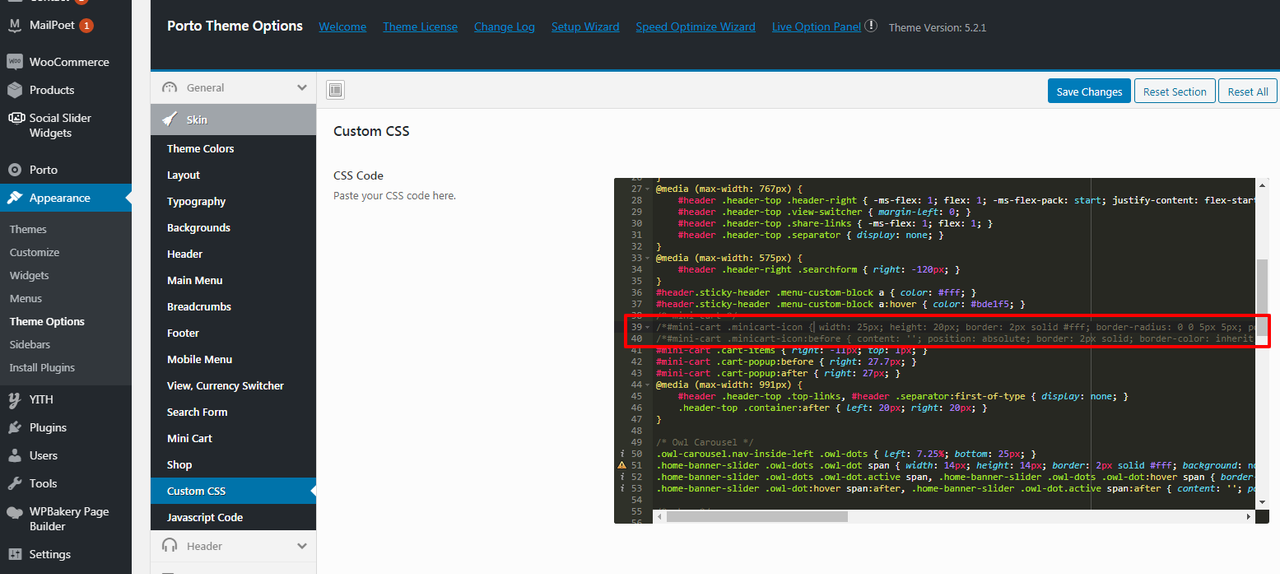Open the Backgrounds skin section

(x=198, y=228)
